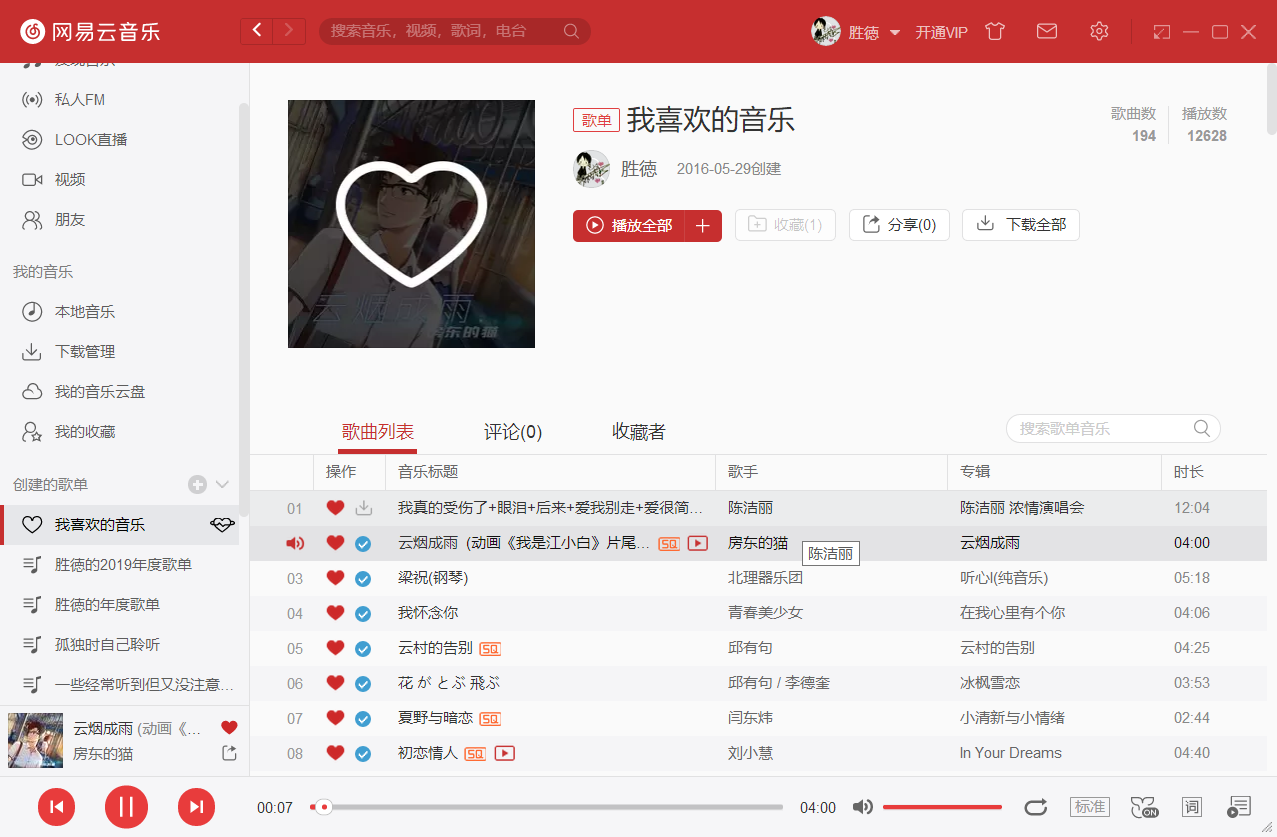Open the 标准 audio quality selector
Image resolution: width=1277 pixels, height=837 pixels.
pos(1089,806)
